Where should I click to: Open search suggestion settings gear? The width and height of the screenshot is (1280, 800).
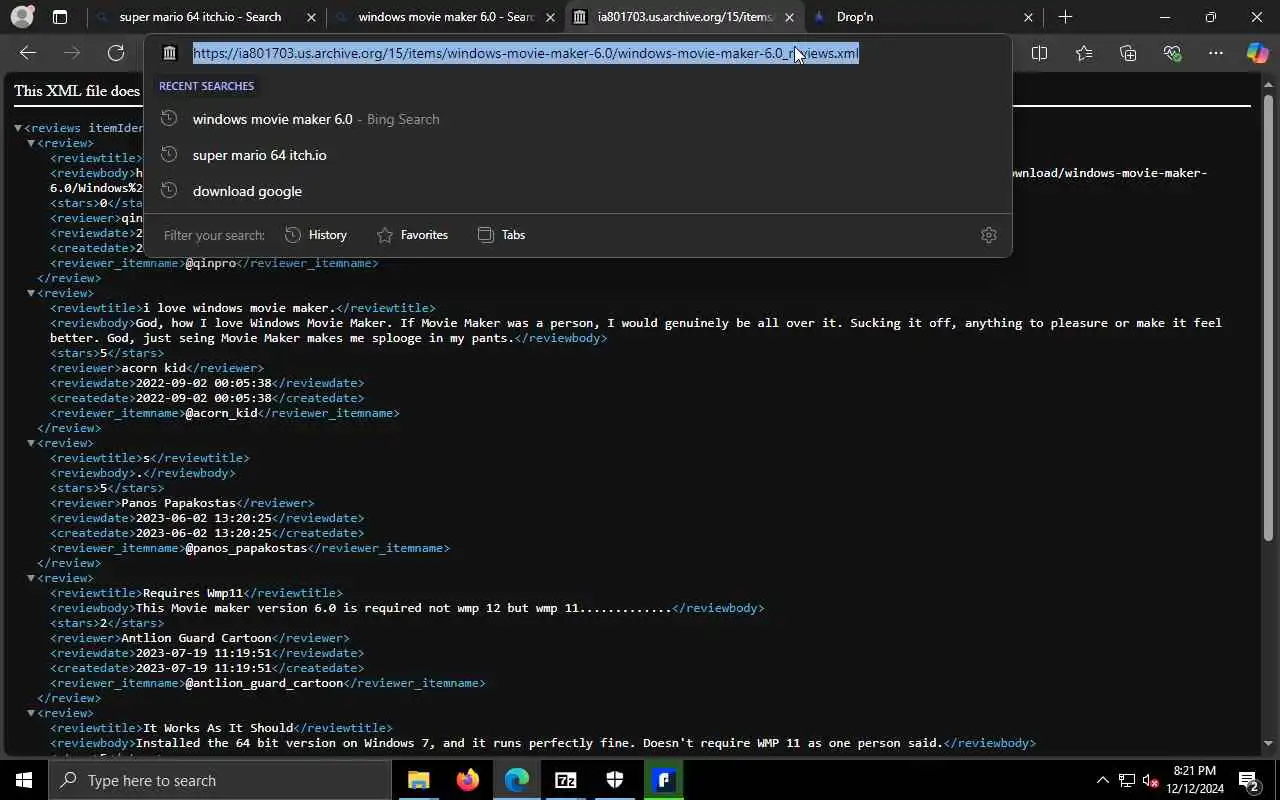click(x=989, y=235)
